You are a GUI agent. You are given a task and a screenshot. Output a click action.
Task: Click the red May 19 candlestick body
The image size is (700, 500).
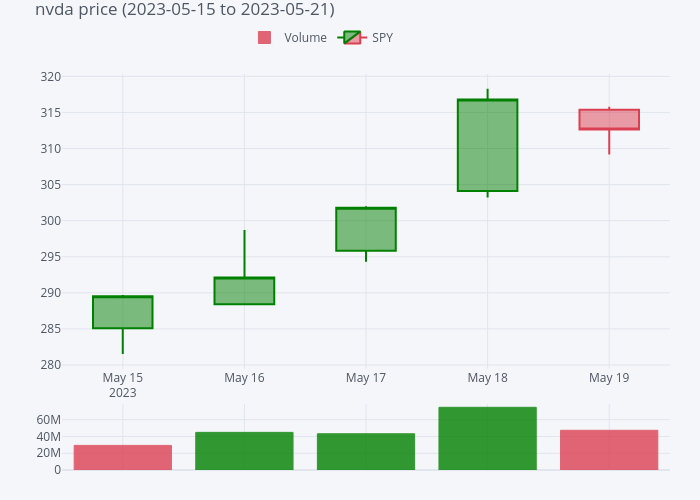[x=609, y=119]
